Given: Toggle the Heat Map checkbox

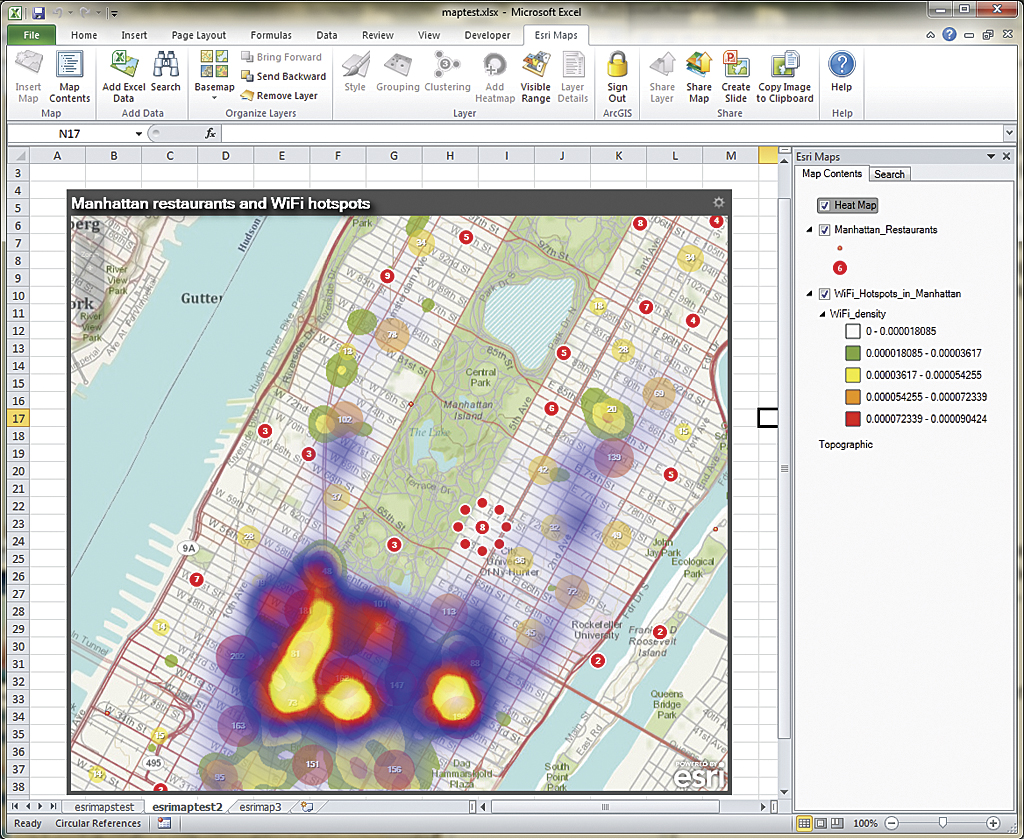Looking at the screenshot, I should point(825,205).
